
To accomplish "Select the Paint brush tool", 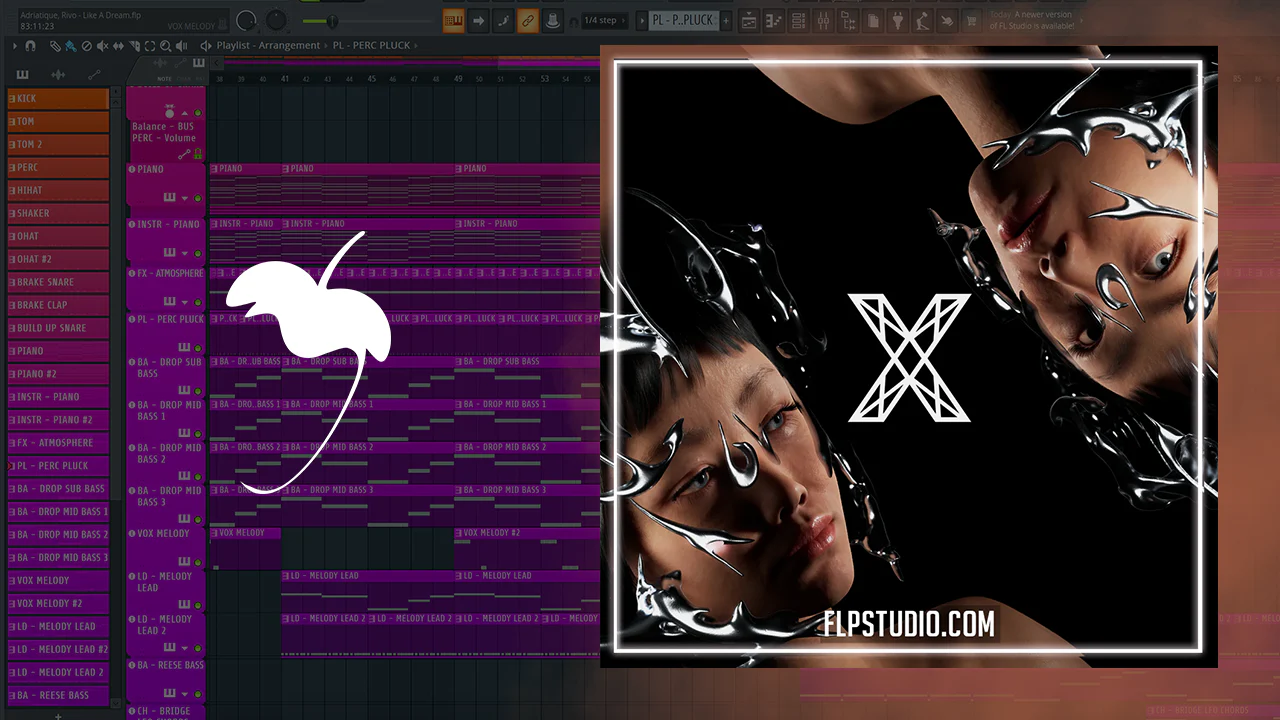I will tap(70, 46).
